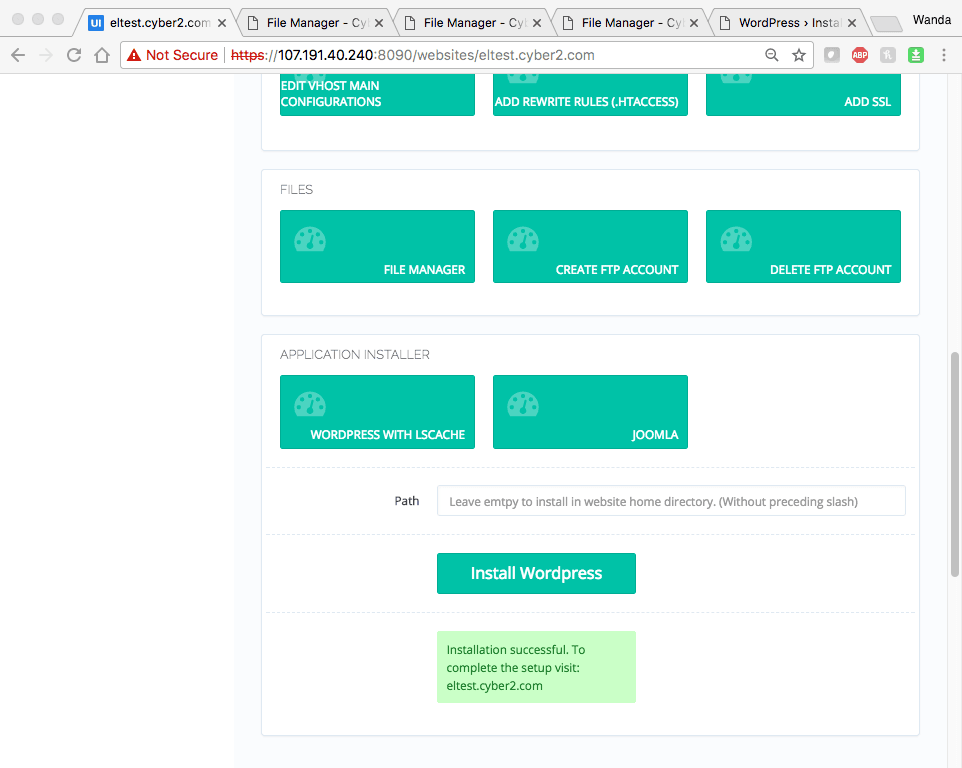Close the WordPress Installation tab
Image resolution: width=962 pixels, height=768 pixels.
point(852,23)
